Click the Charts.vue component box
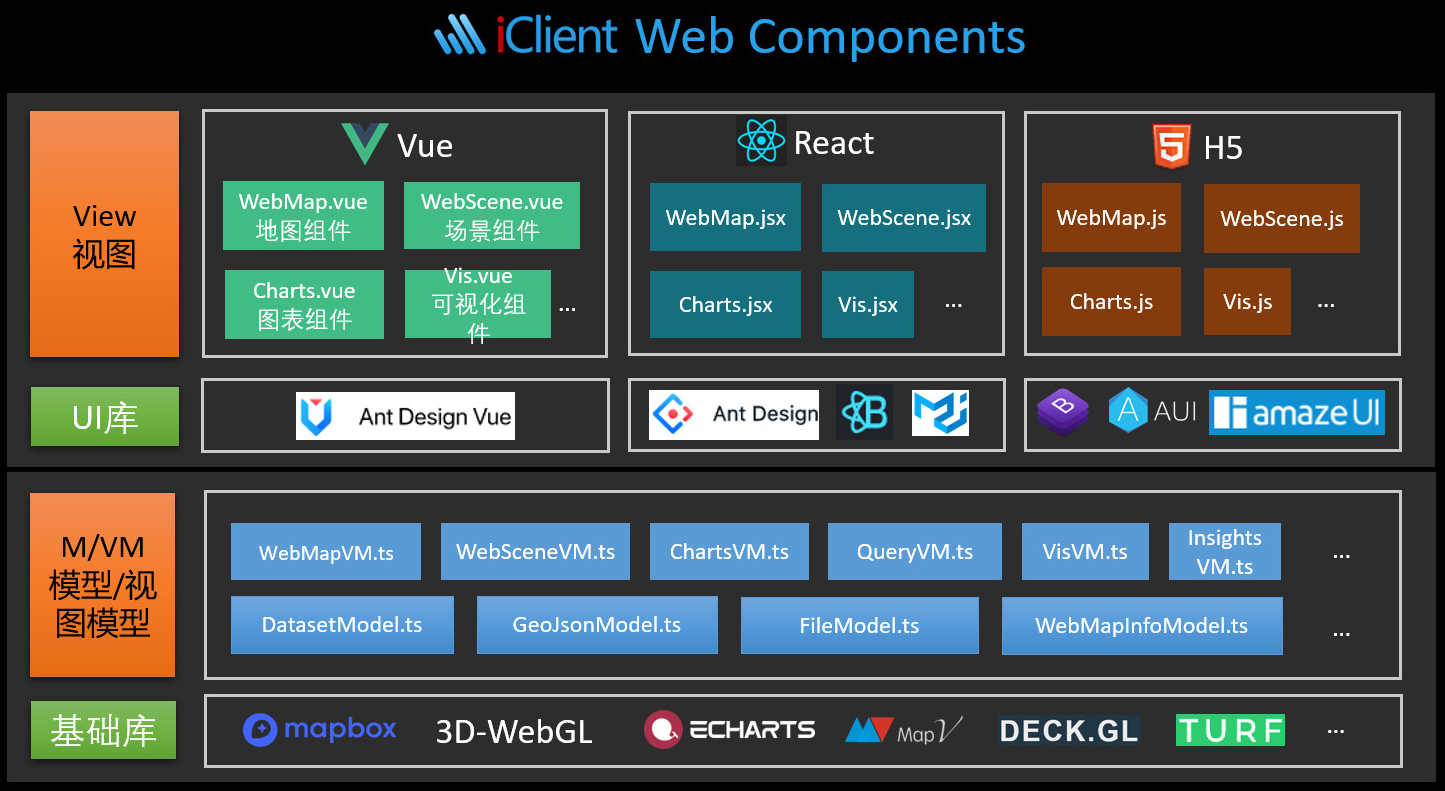Image resolution: width=1445 pixels, height=791 pixels. [x=304, y=304]
